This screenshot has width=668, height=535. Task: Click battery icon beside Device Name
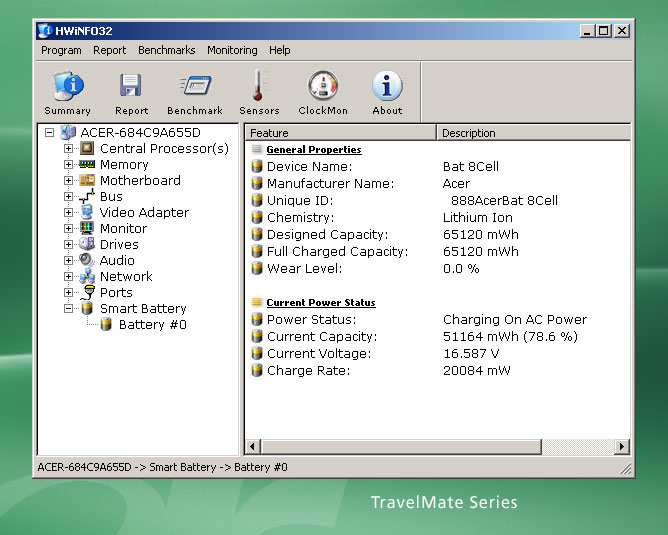pyautogui.click(x=256, y=166)
